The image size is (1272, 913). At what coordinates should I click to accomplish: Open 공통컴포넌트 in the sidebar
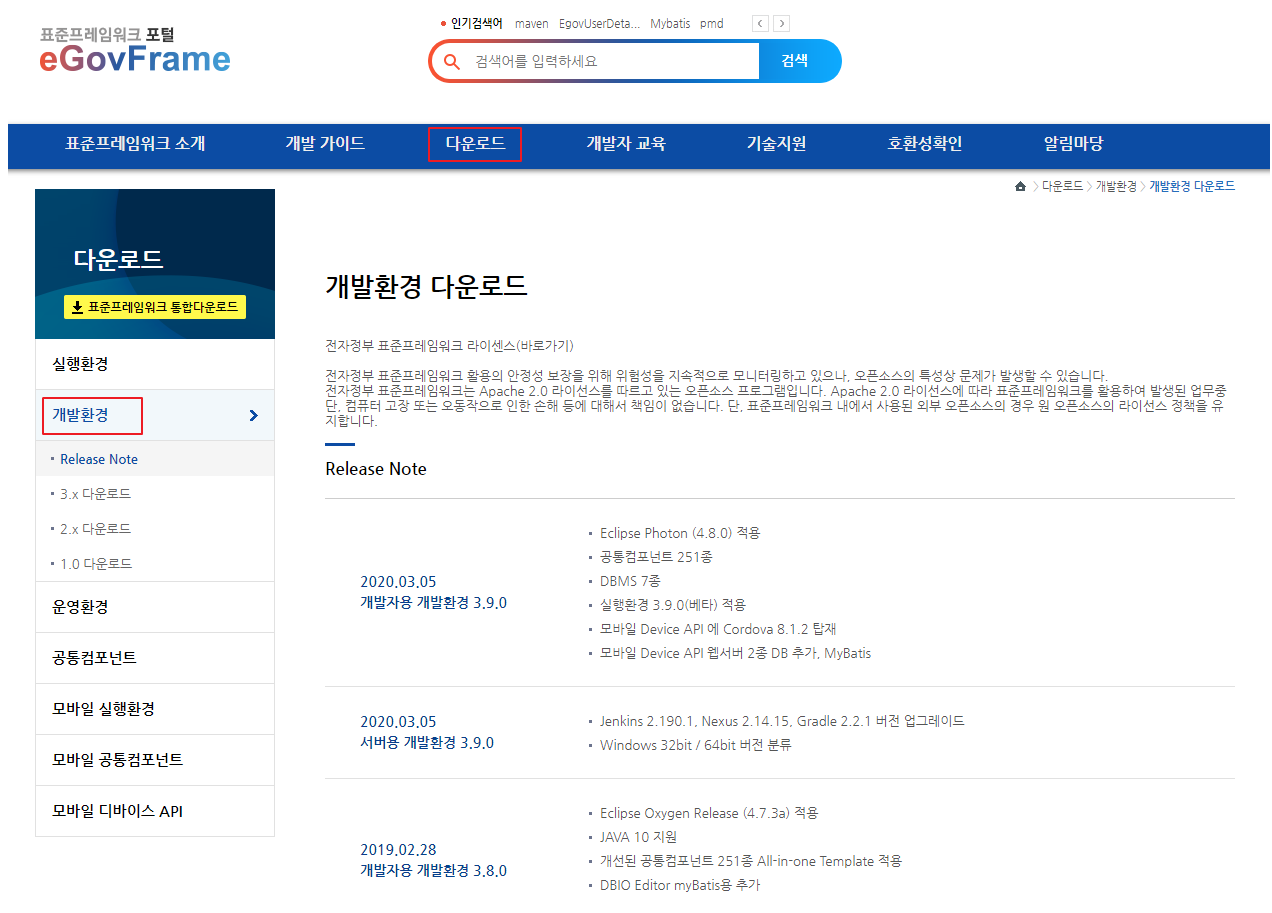pyautogui.click(x=94, y=658)
